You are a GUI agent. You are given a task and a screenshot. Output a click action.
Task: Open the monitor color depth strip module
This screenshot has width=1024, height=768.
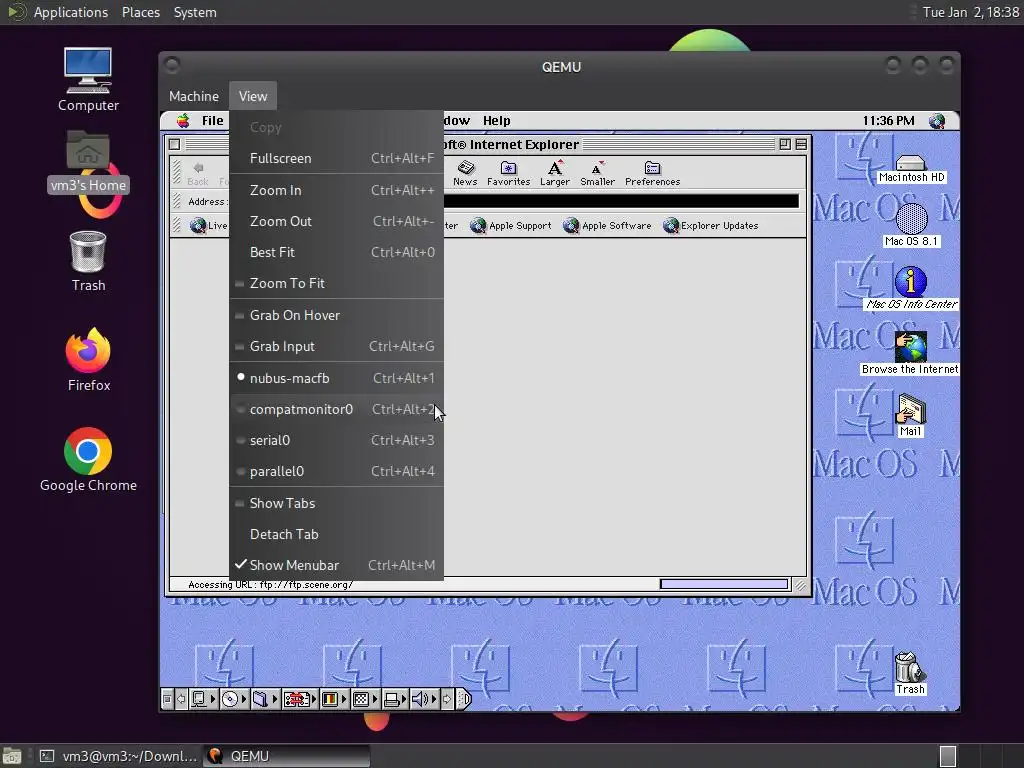point(334,699)
